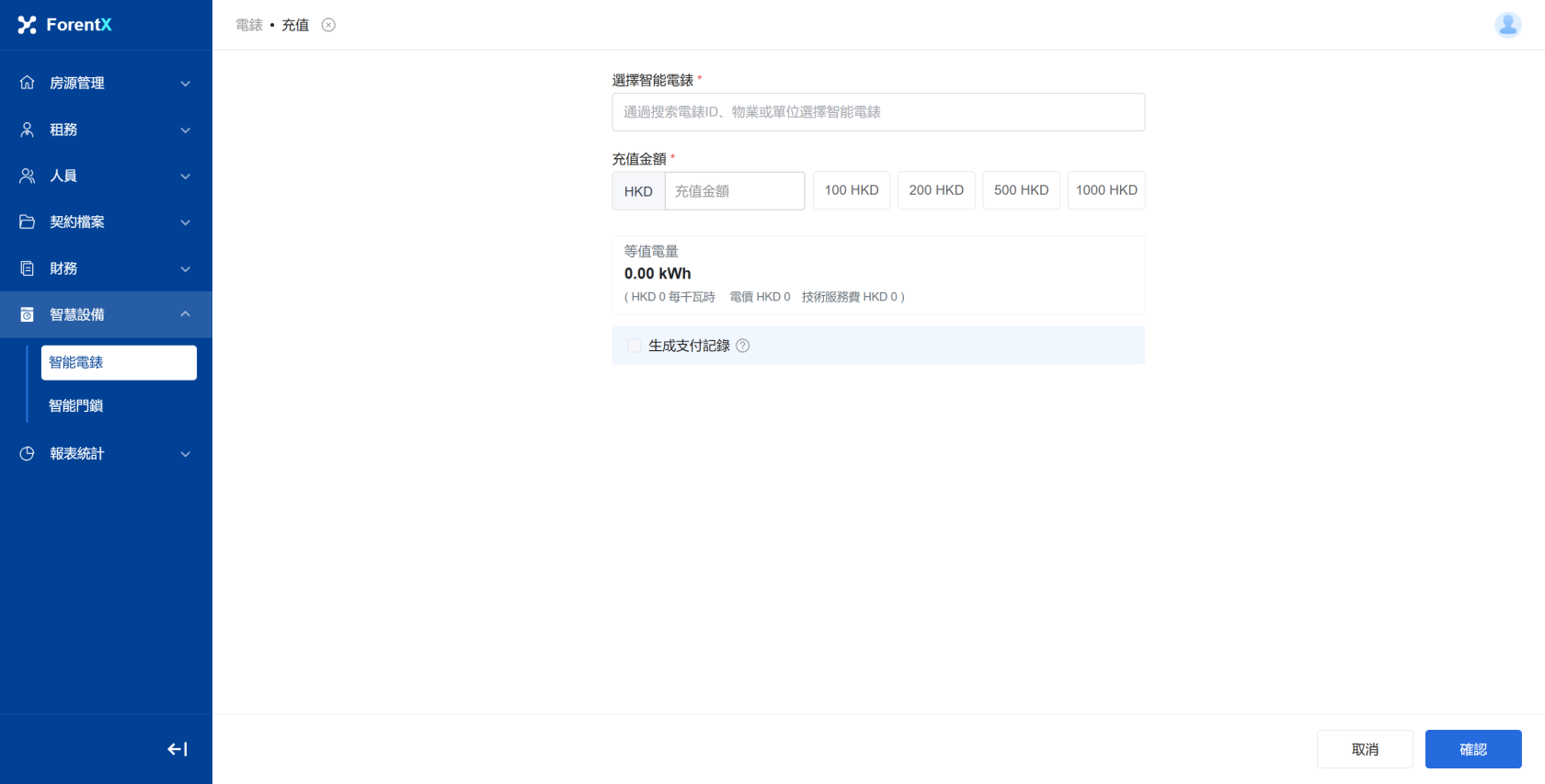Viewport: 1545px width, 784px height.
Task: Click the 充值金額 input field
Action: (734, 191)
